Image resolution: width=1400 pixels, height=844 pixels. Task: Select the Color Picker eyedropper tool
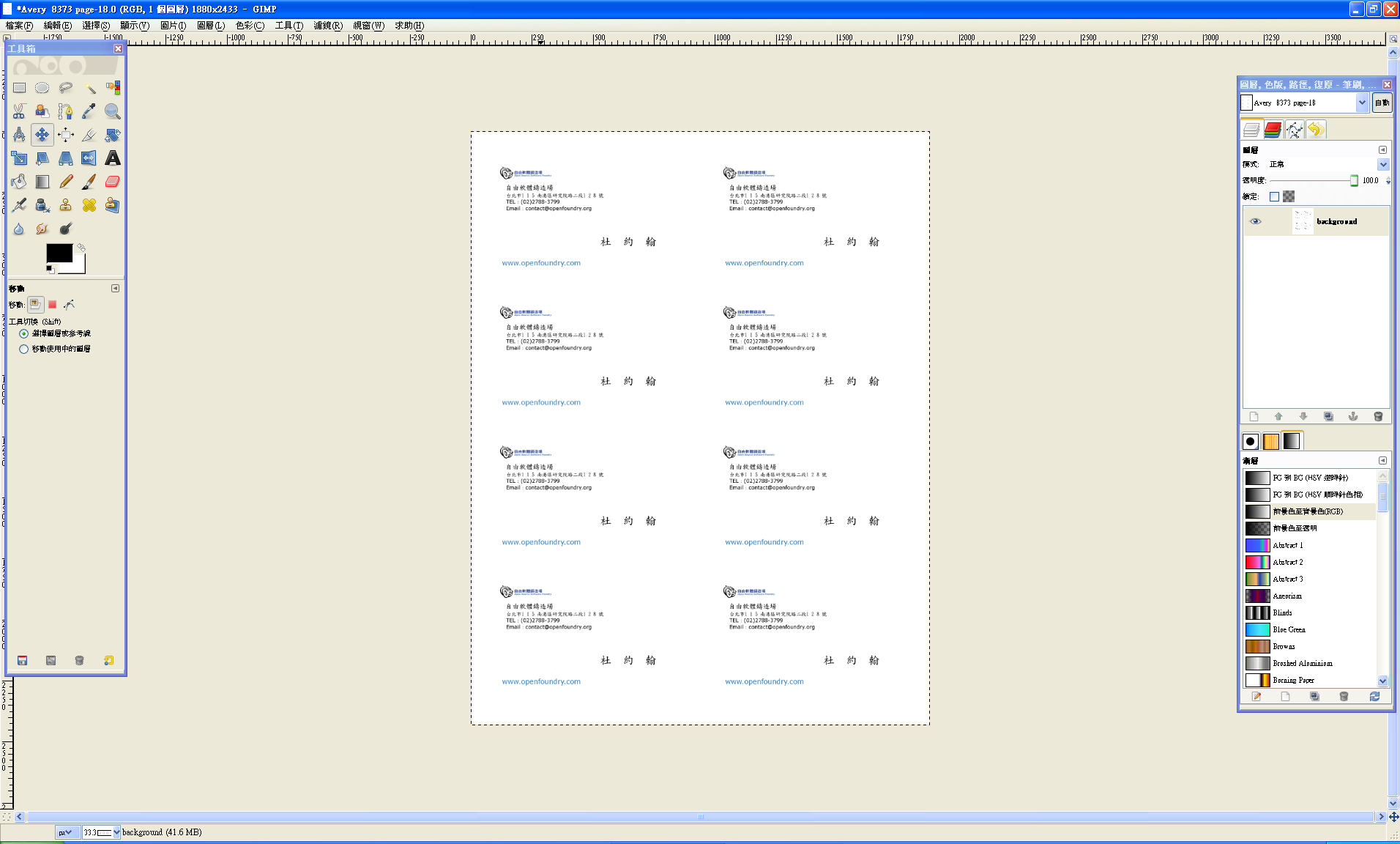click(x=89, y=111)
